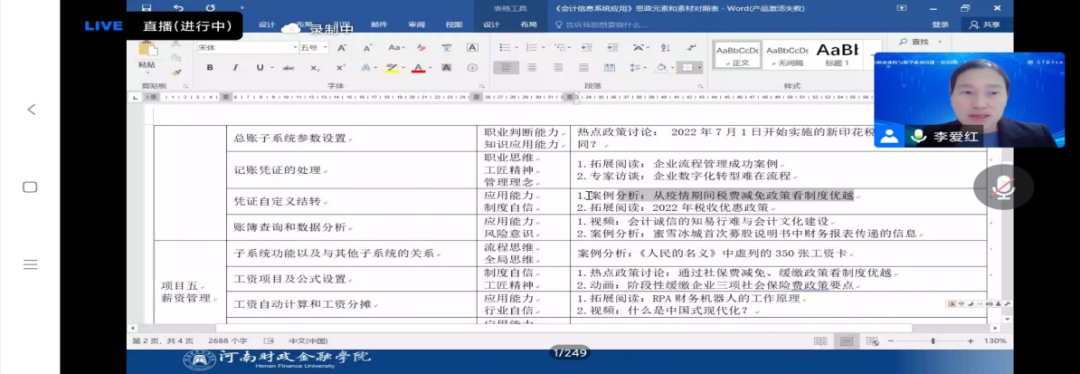
Task: Increase font size with grow font icon
Action: click(x=342, y=48)
